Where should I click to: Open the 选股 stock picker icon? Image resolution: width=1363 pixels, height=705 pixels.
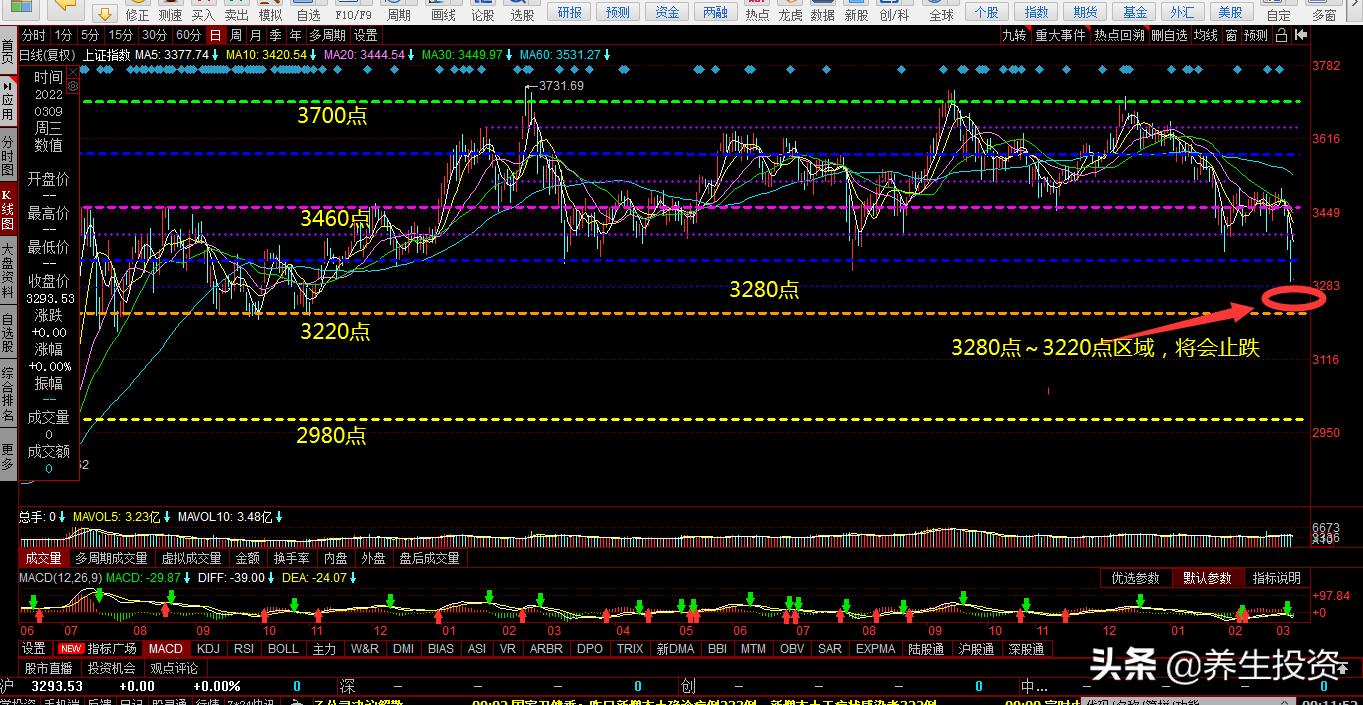pyautogui.click(x=522, y=11)
